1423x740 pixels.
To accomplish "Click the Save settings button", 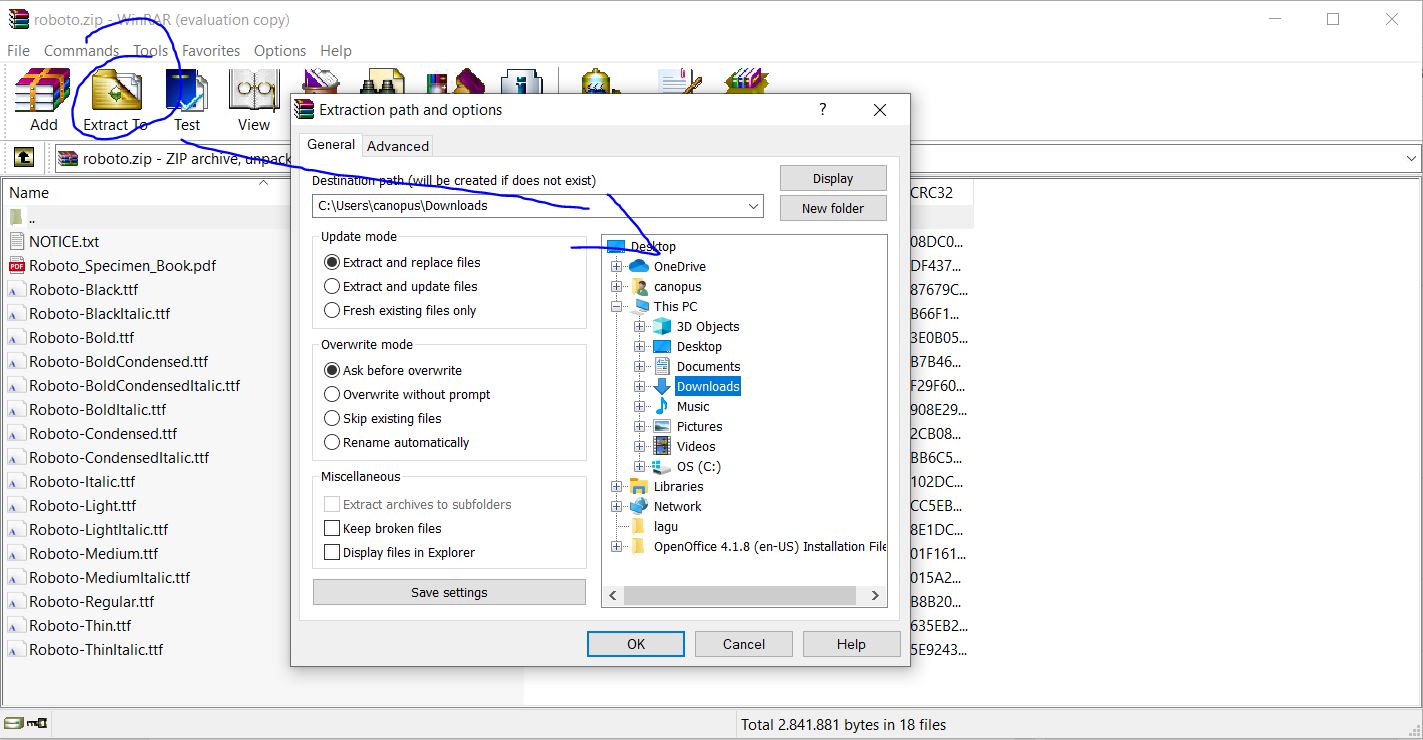I will (x=449, y=592).
